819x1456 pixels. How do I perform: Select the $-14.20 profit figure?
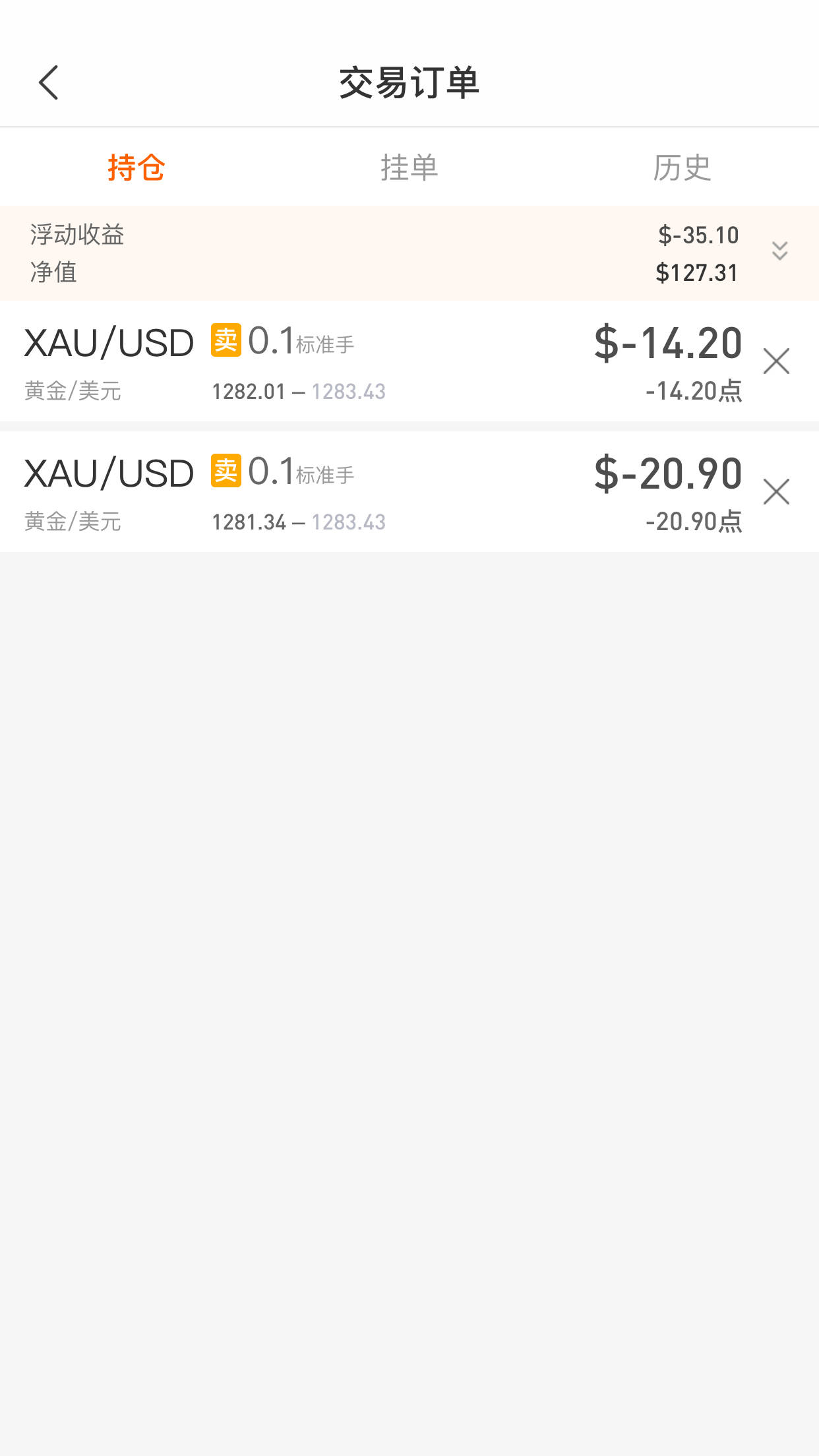[667, 344]
